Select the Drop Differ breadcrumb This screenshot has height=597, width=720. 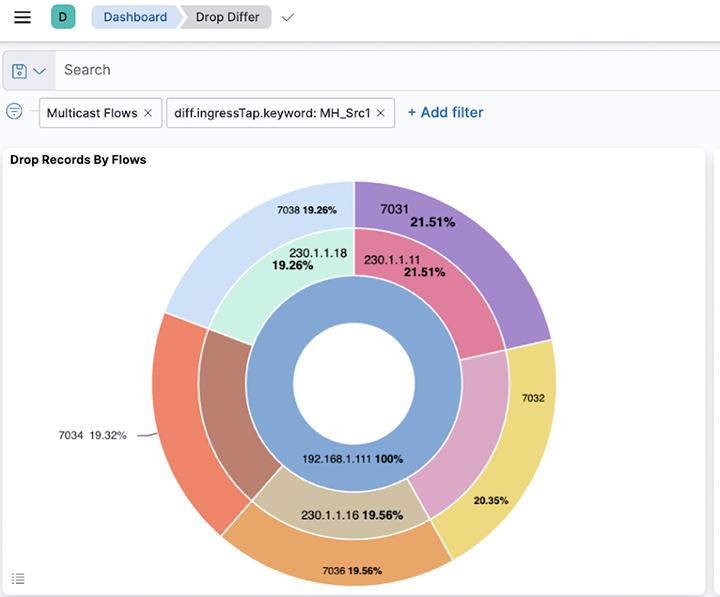(227, 17)
